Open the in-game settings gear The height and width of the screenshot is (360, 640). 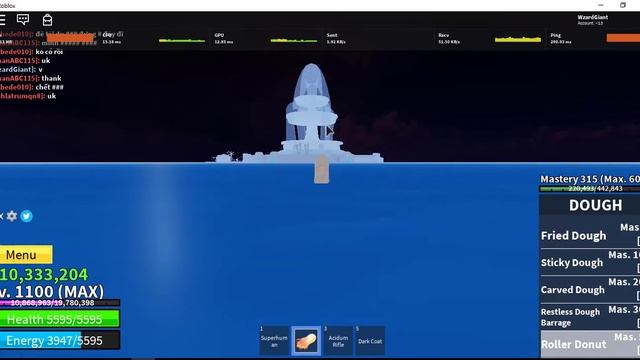12,216
